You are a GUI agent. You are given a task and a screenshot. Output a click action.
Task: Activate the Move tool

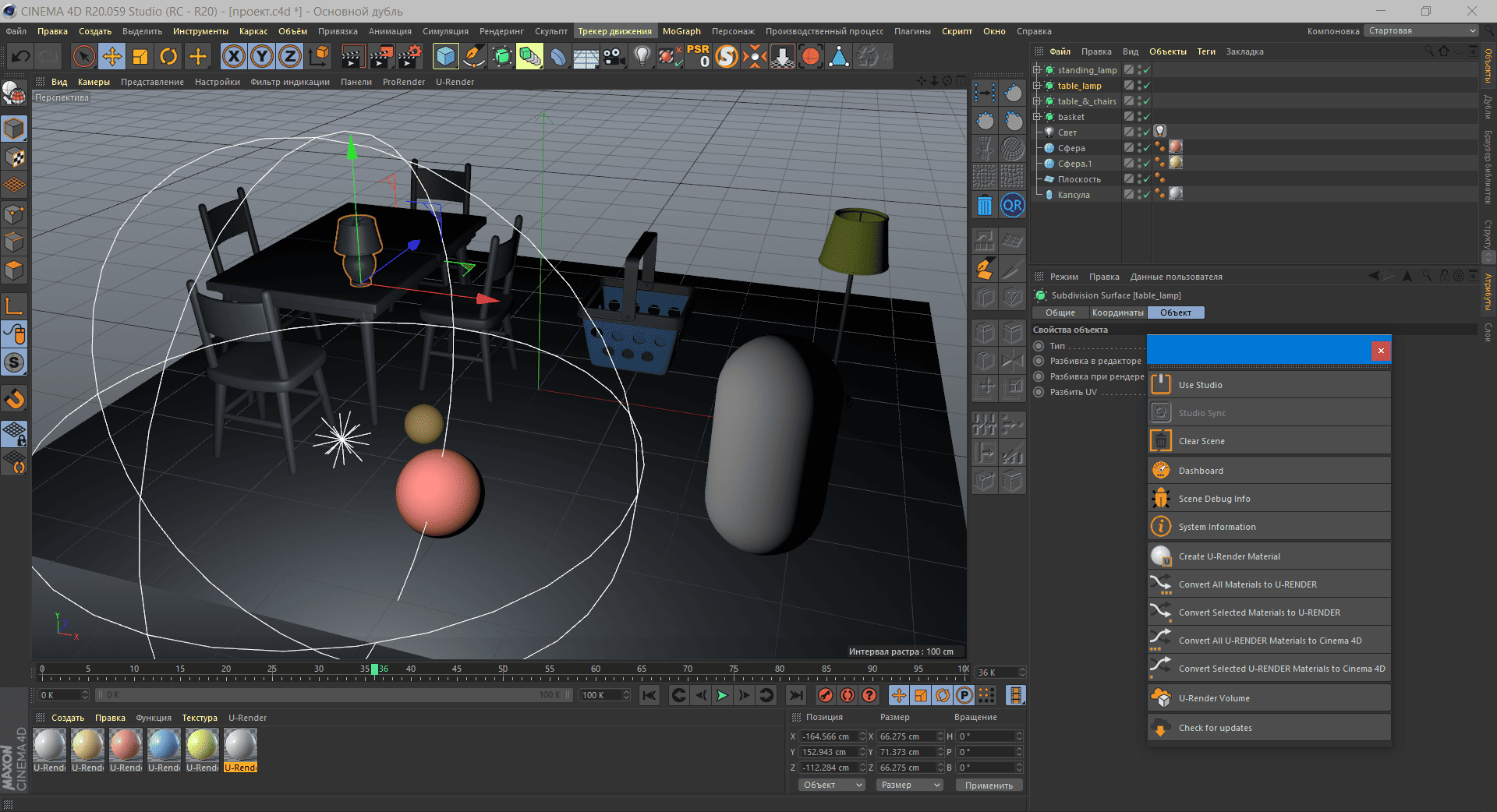pyautogui.click(x=112, y=56)
